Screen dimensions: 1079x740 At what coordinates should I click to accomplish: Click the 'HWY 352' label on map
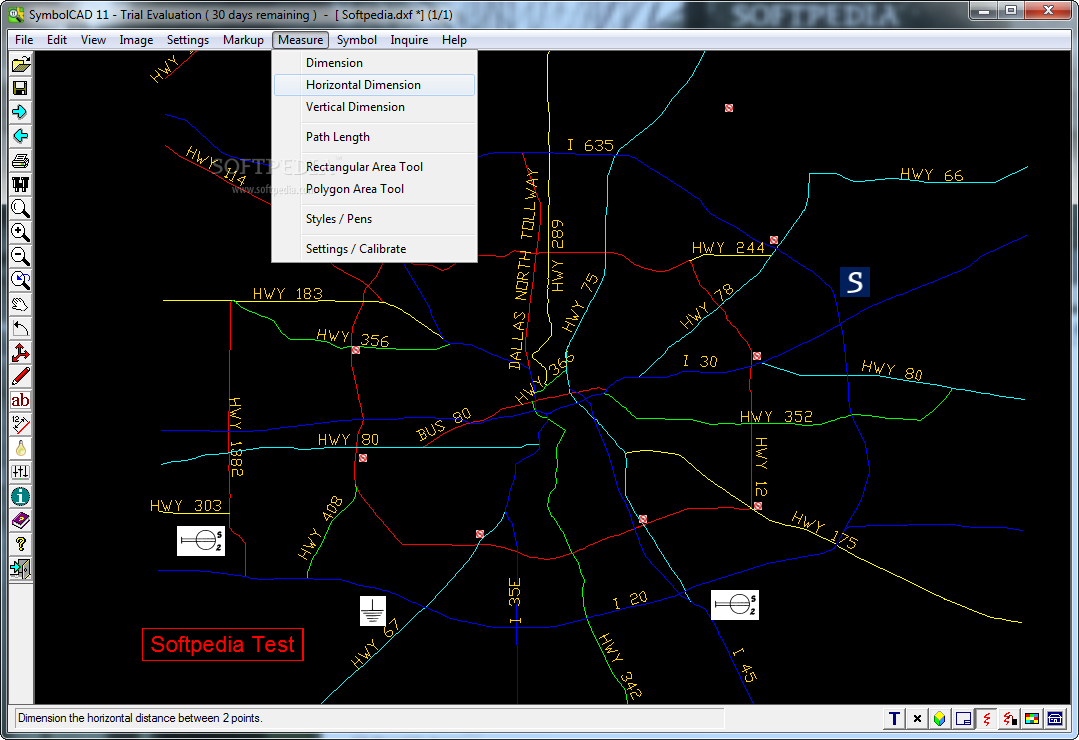tap(776, 416)
